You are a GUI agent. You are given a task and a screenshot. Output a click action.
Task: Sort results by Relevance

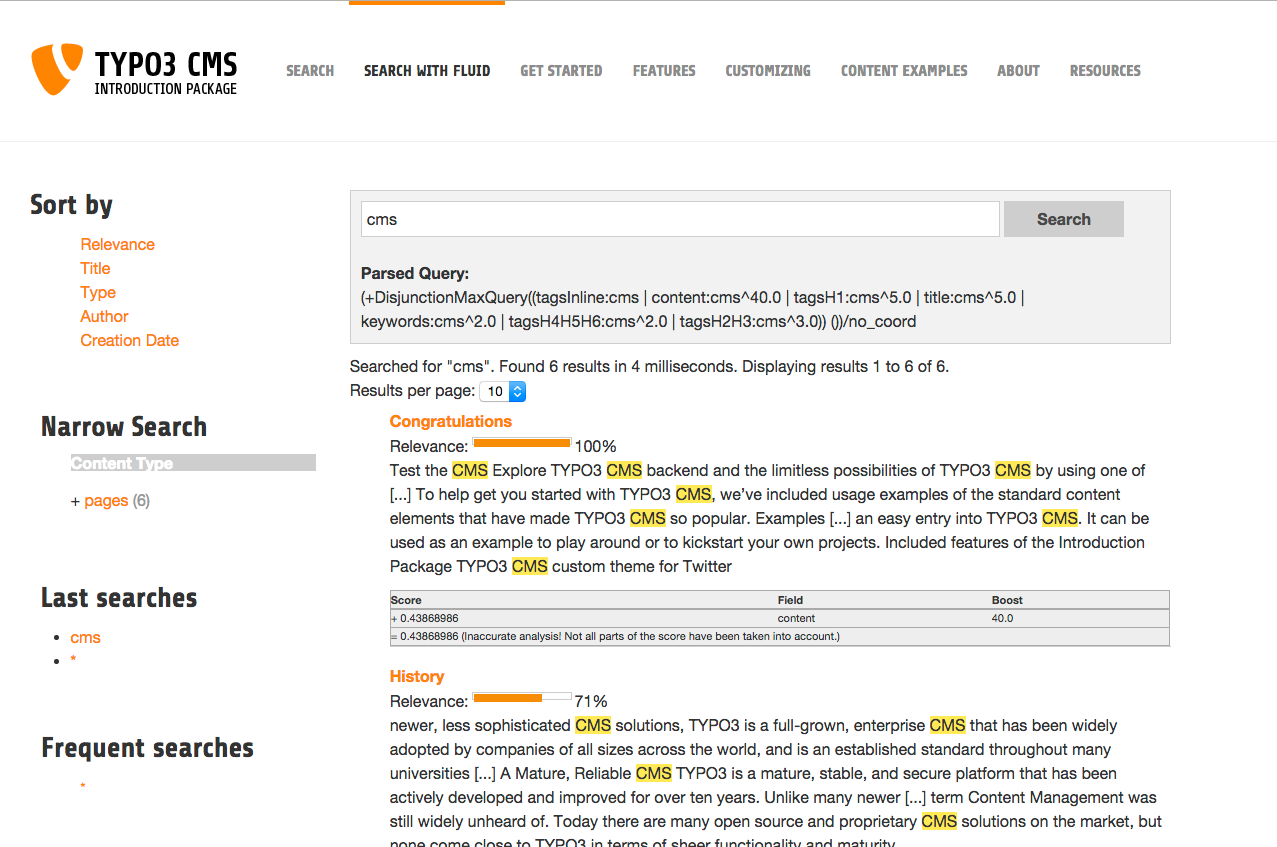pos(117,244)
